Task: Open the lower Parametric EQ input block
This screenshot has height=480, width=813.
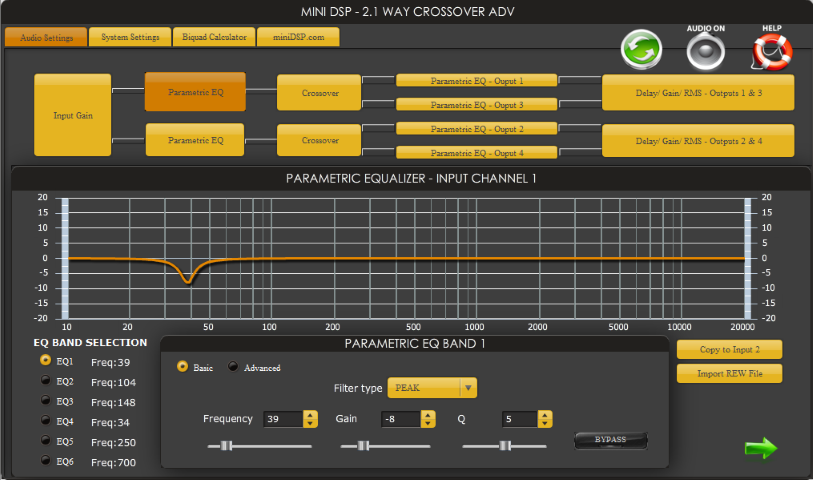Action: [195, 139]
